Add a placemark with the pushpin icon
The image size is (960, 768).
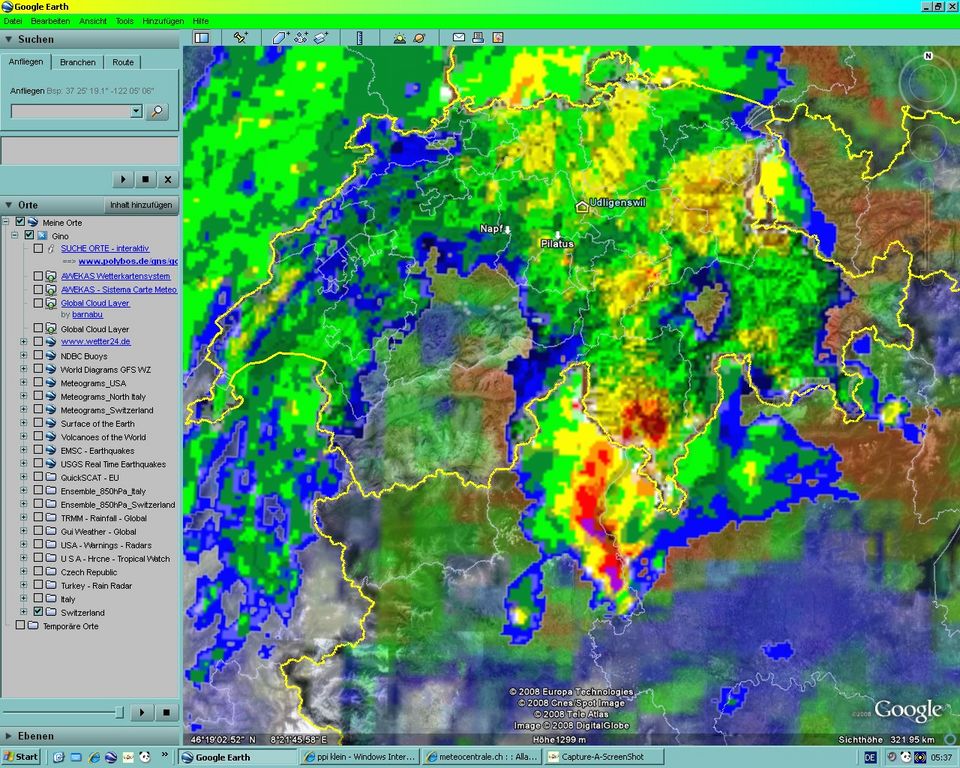(241, 38)
